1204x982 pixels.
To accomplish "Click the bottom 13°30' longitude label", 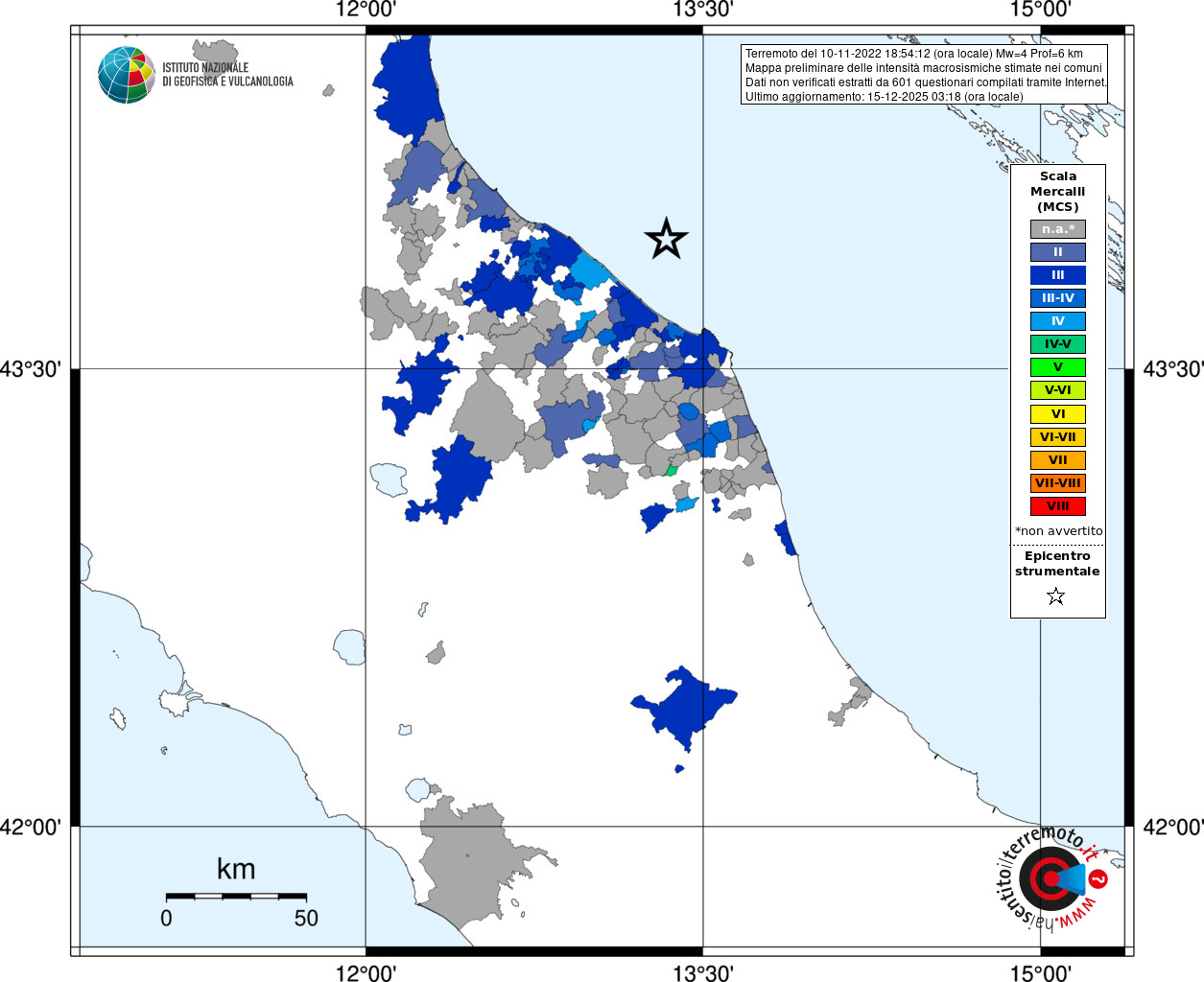I will click(703, 973).
